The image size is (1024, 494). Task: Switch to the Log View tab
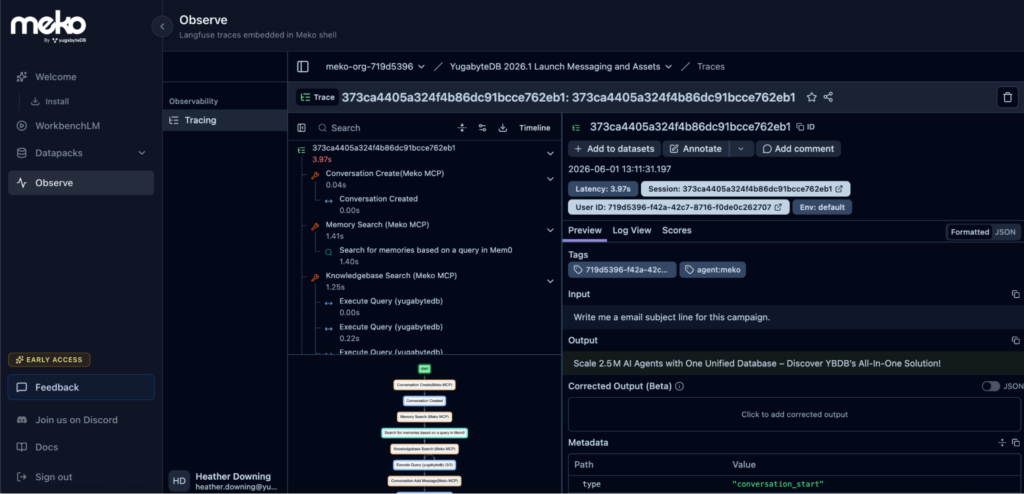click(x=632, y=231)
